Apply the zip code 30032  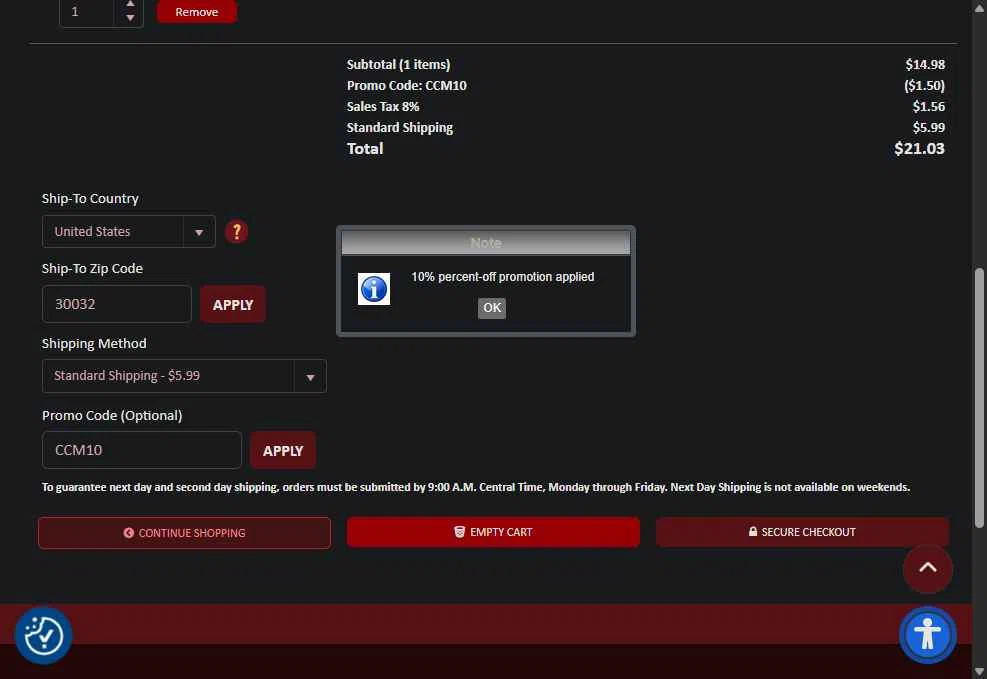(x=233, y=305)
